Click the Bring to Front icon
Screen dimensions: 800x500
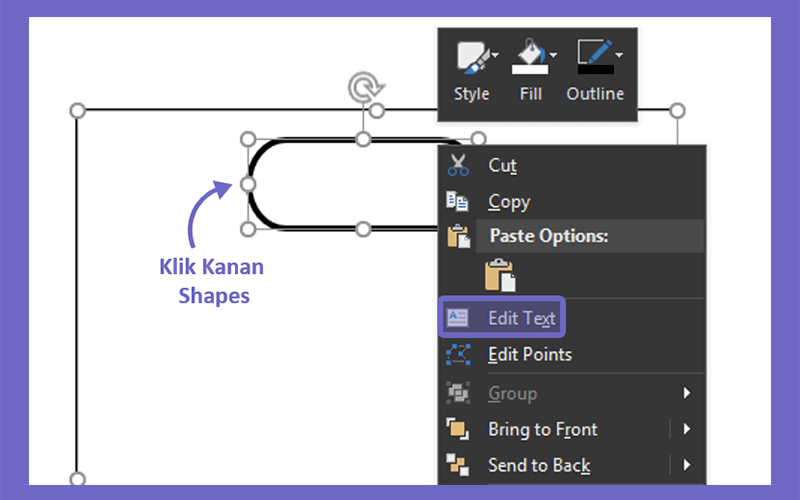[458, 429]
